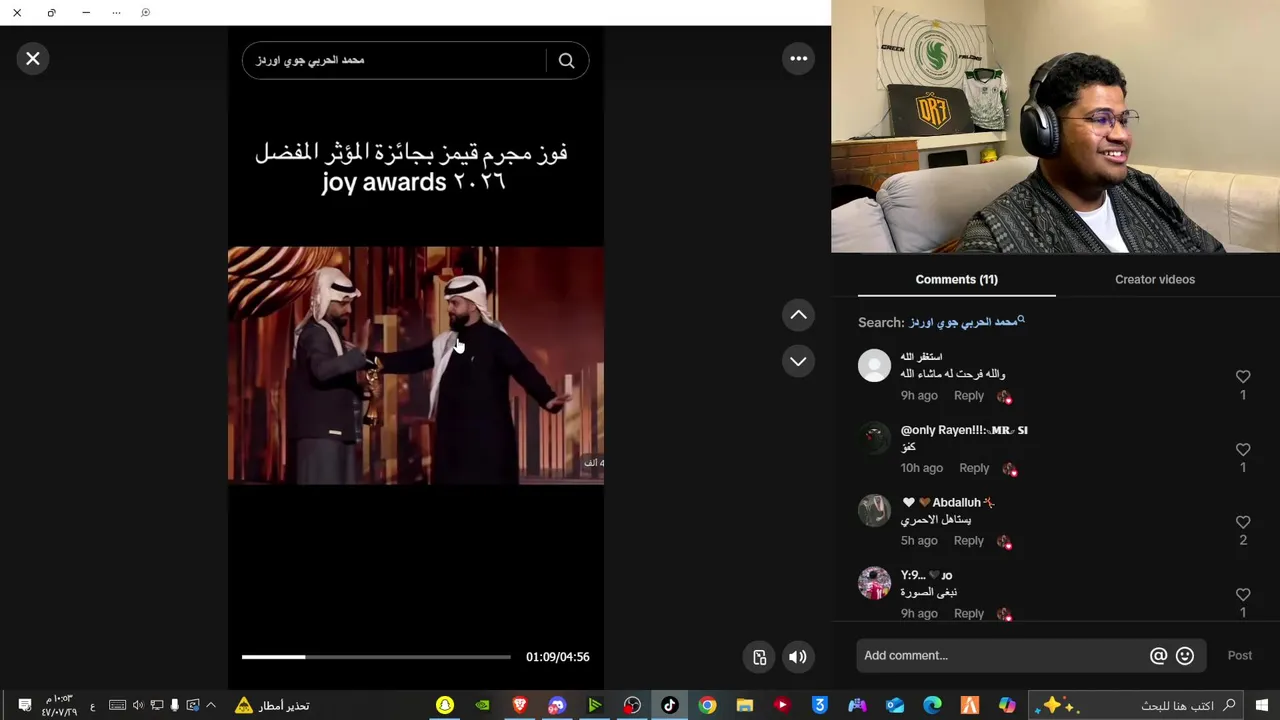Viewport: 1280px width, 720px height.
Task: Open Snapchat from the taskbar
Action: click(445, 706)
